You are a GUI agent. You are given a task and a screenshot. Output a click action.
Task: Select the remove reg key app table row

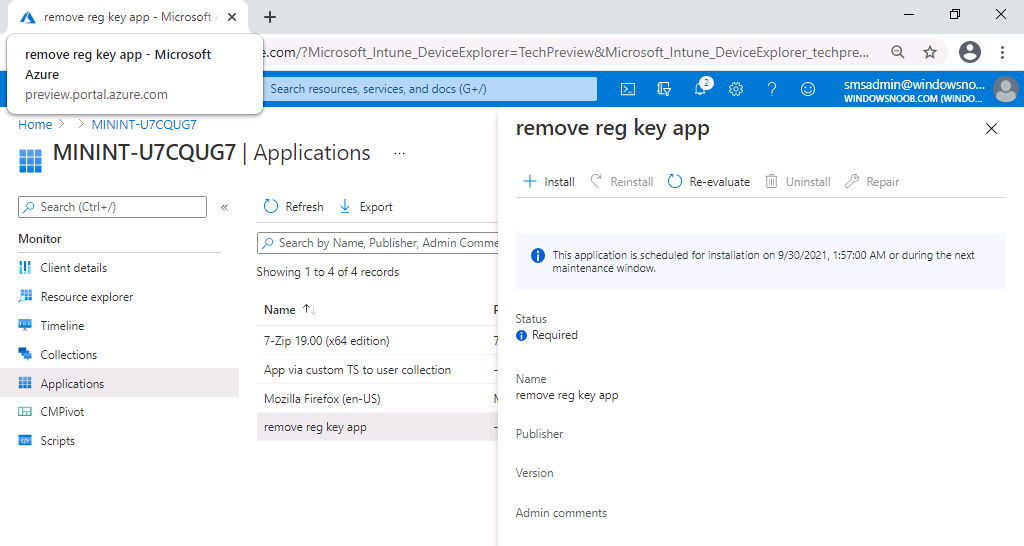pos(377,427)
